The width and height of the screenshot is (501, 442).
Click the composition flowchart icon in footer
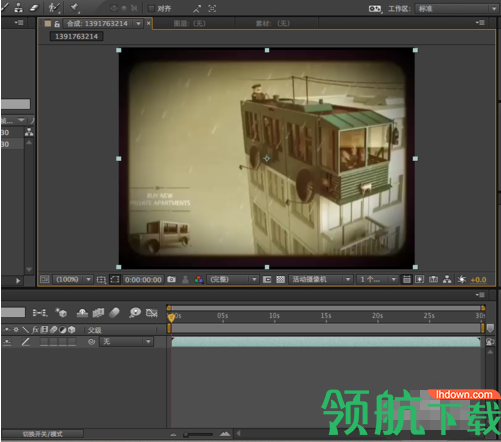click(x=447, y=279)
